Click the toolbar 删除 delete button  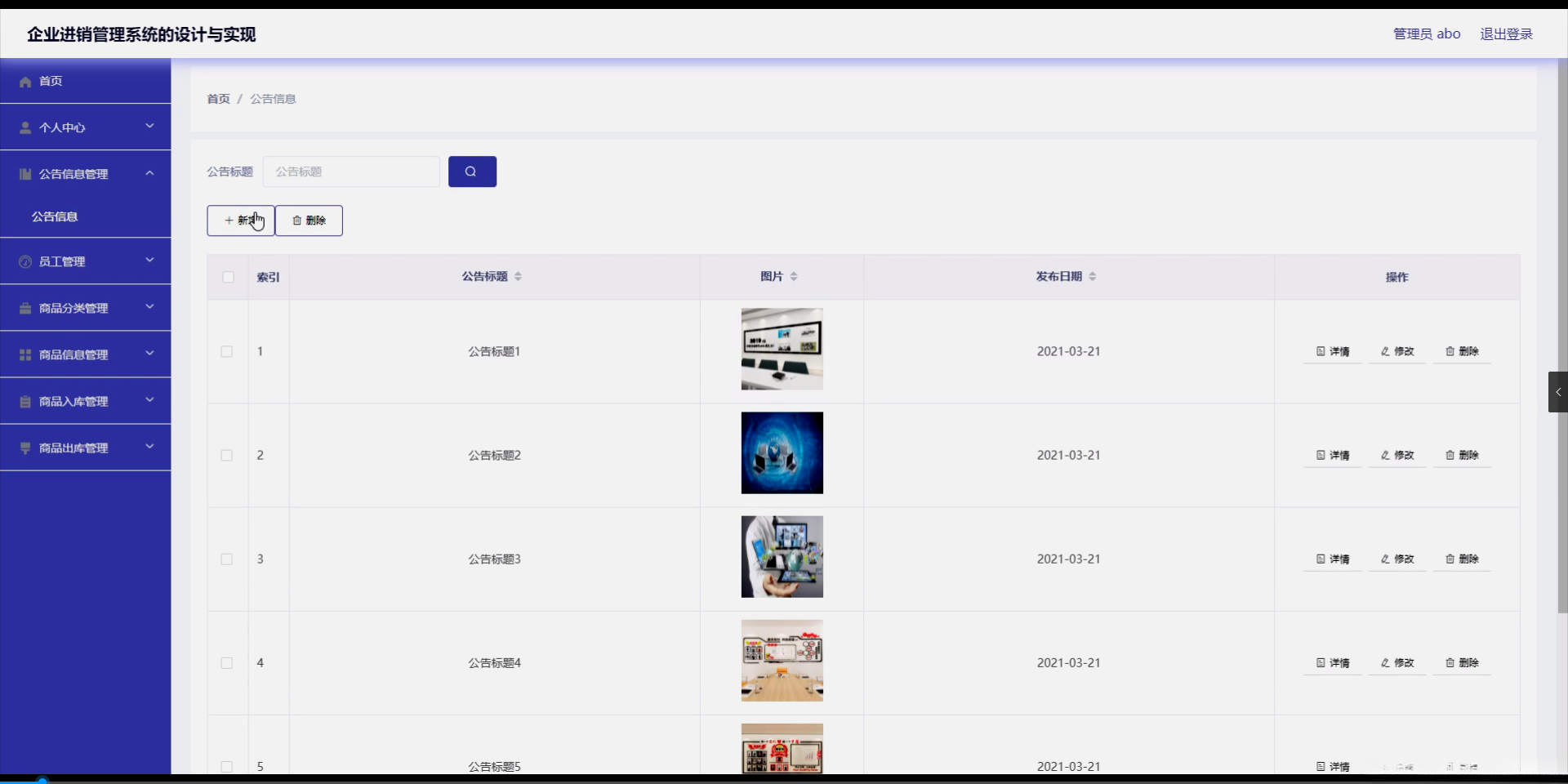(309, 220)
